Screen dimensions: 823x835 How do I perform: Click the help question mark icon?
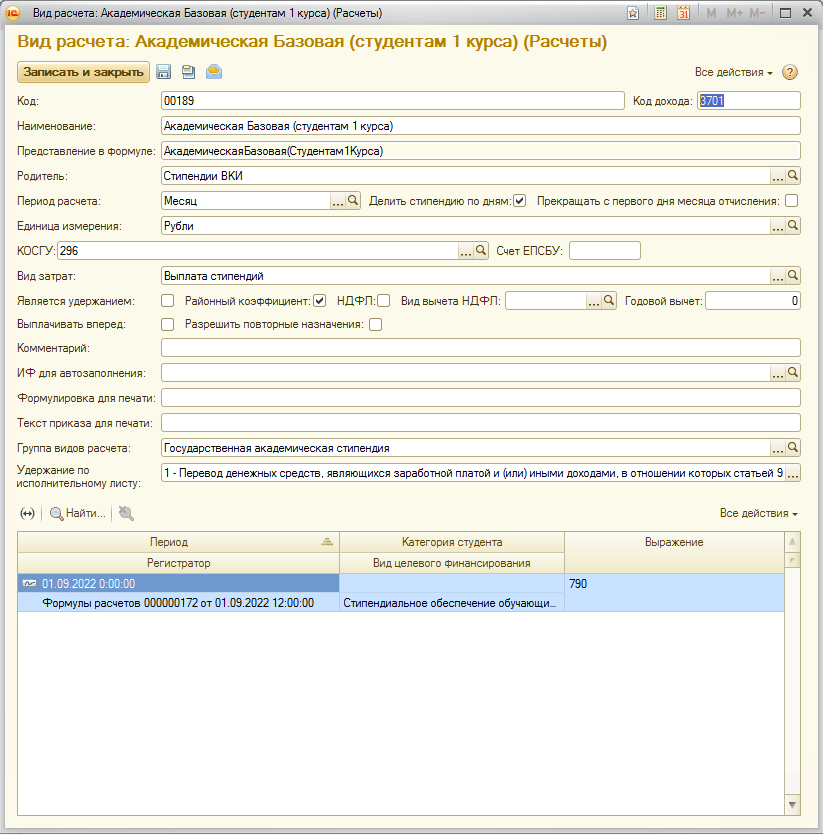click(790, 72)
